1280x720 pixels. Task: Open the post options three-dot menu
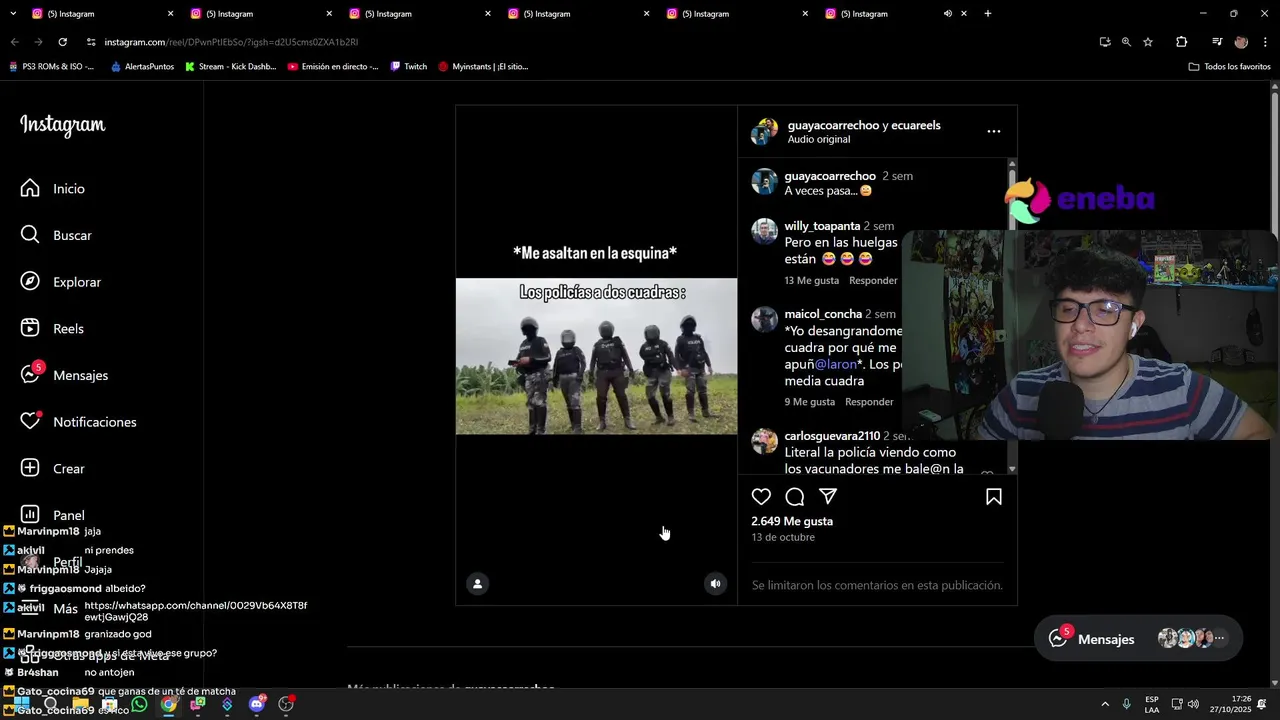993,131
